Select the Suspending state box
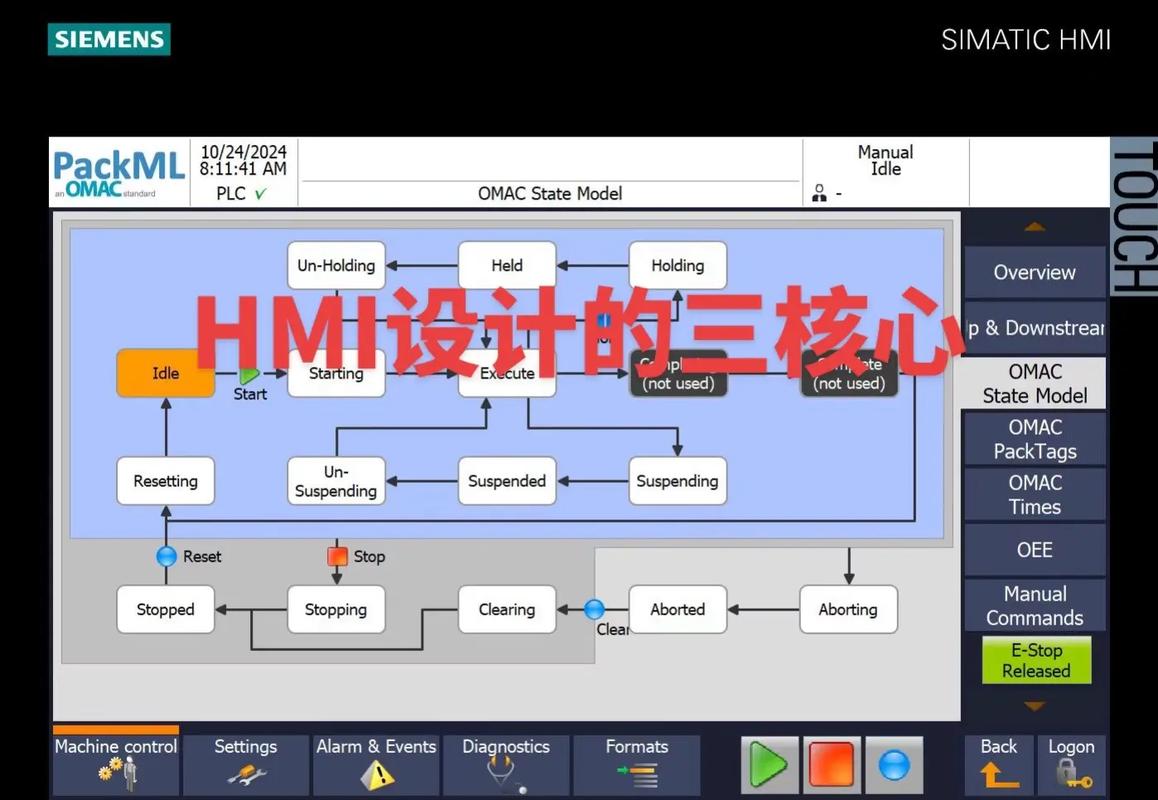Viewport: 1158px width, 800px height. [x=677, y=481]
